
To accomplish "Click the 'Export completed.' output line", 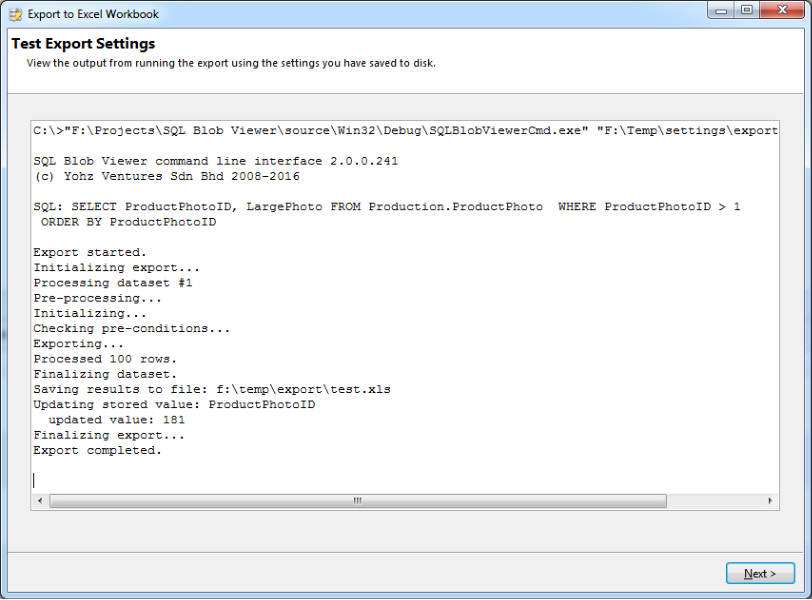I will click(x=97, y=450).
